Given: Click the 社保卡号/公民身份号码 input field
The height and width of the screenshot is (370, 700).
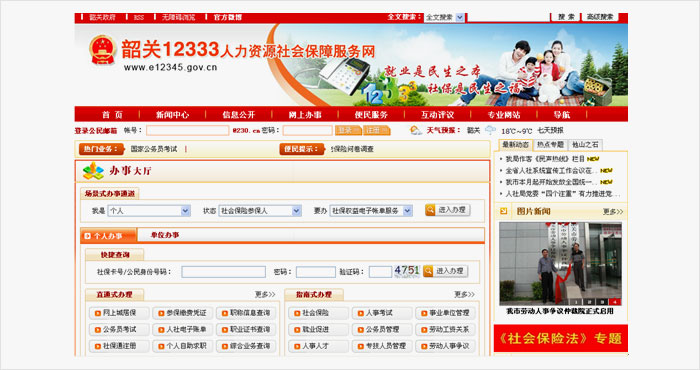Looking at the screenshot, I should (x=223, y=272).
